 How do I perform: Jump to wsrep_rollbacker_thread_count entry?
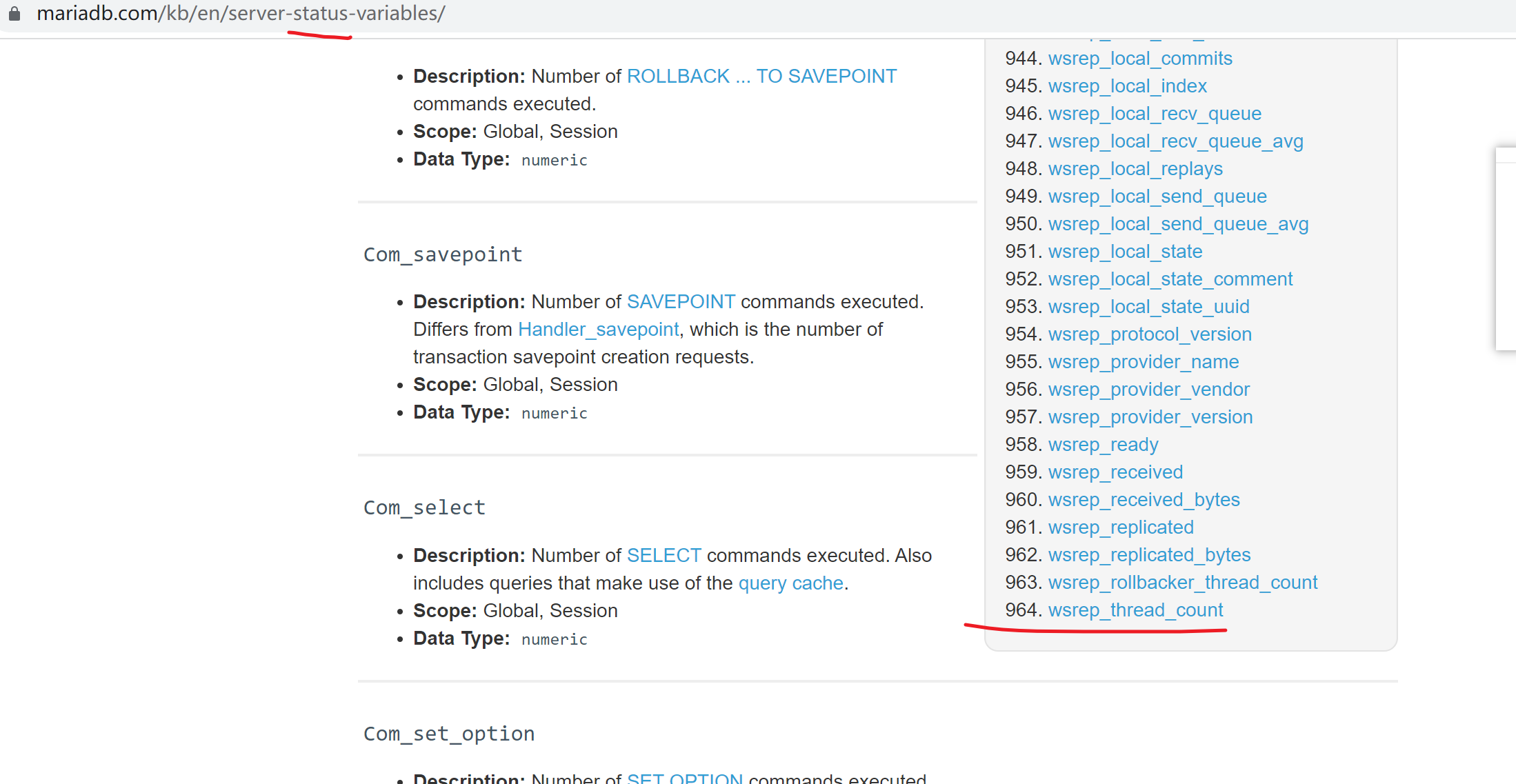tap(1182, 583)
